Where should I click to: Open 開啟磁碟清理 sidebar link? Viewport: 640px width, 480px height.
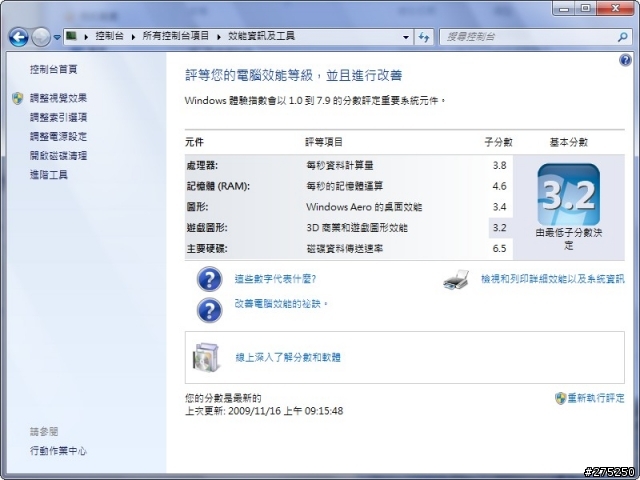coord(58,156)
